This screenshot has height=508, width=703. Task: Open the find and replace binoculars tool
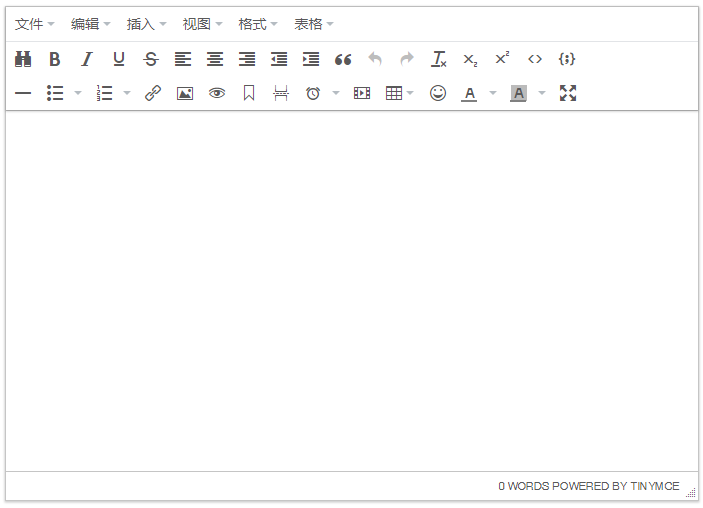click(23, 59)
